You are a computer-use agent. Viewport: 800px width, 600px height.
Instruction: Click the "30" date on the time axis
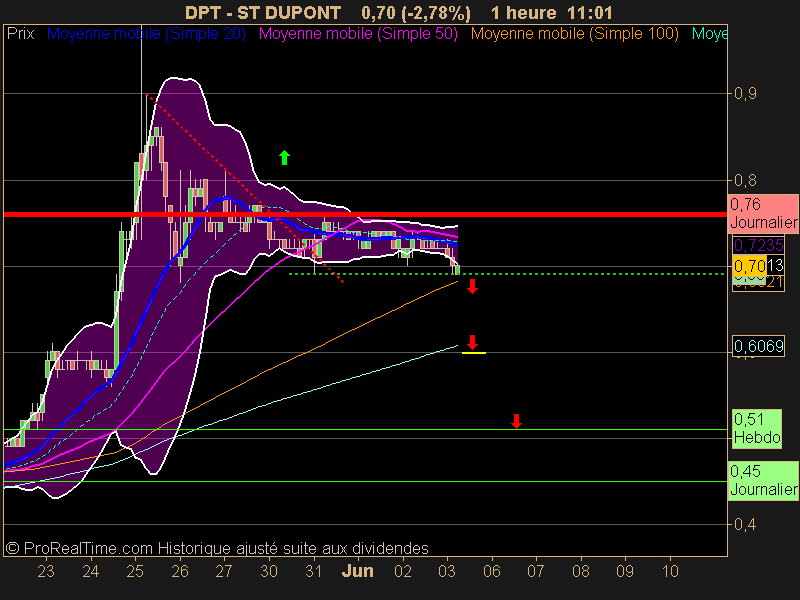269,571
